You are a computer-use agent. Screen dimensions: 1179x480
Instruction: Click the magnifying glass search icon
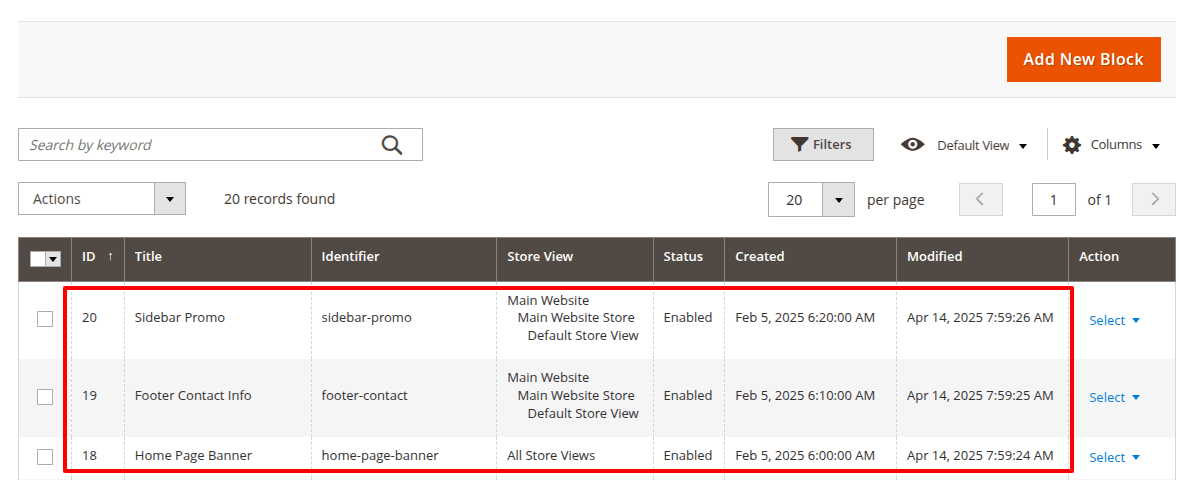[x=392, y=145]
